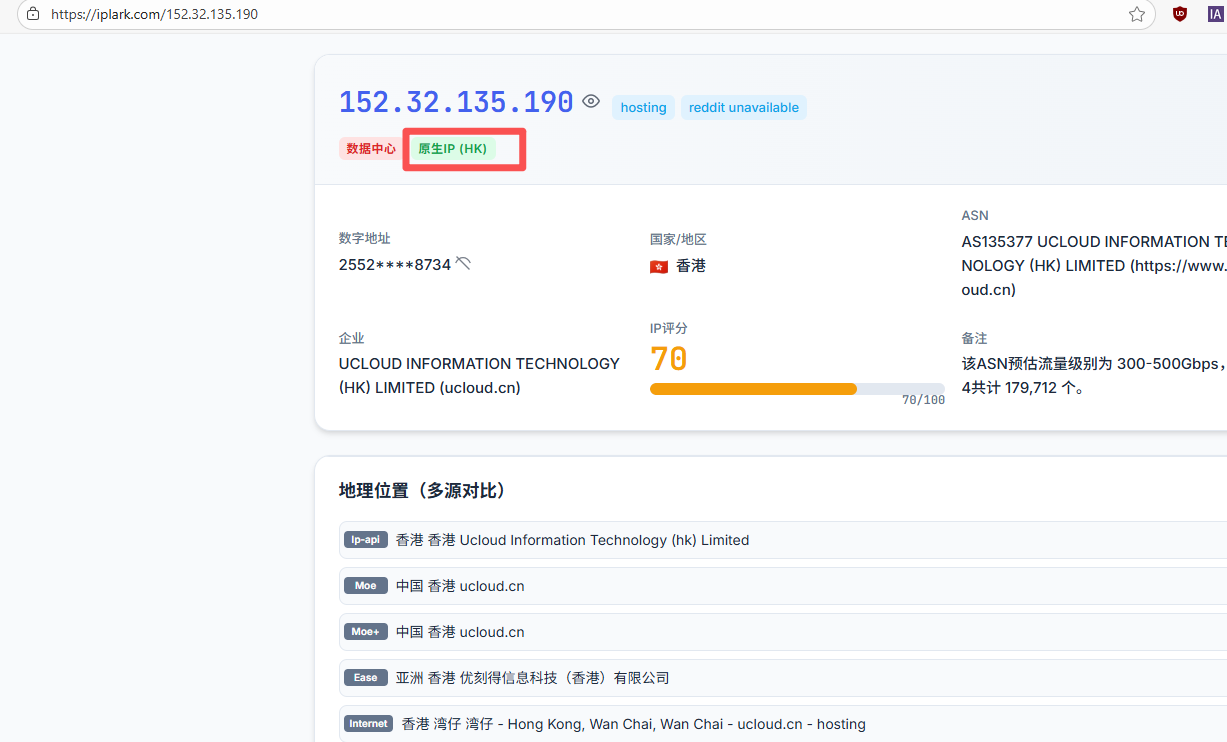Click the 'hosting' tag
This screenshot has height=742, width=1227.
tap(643, 108)
